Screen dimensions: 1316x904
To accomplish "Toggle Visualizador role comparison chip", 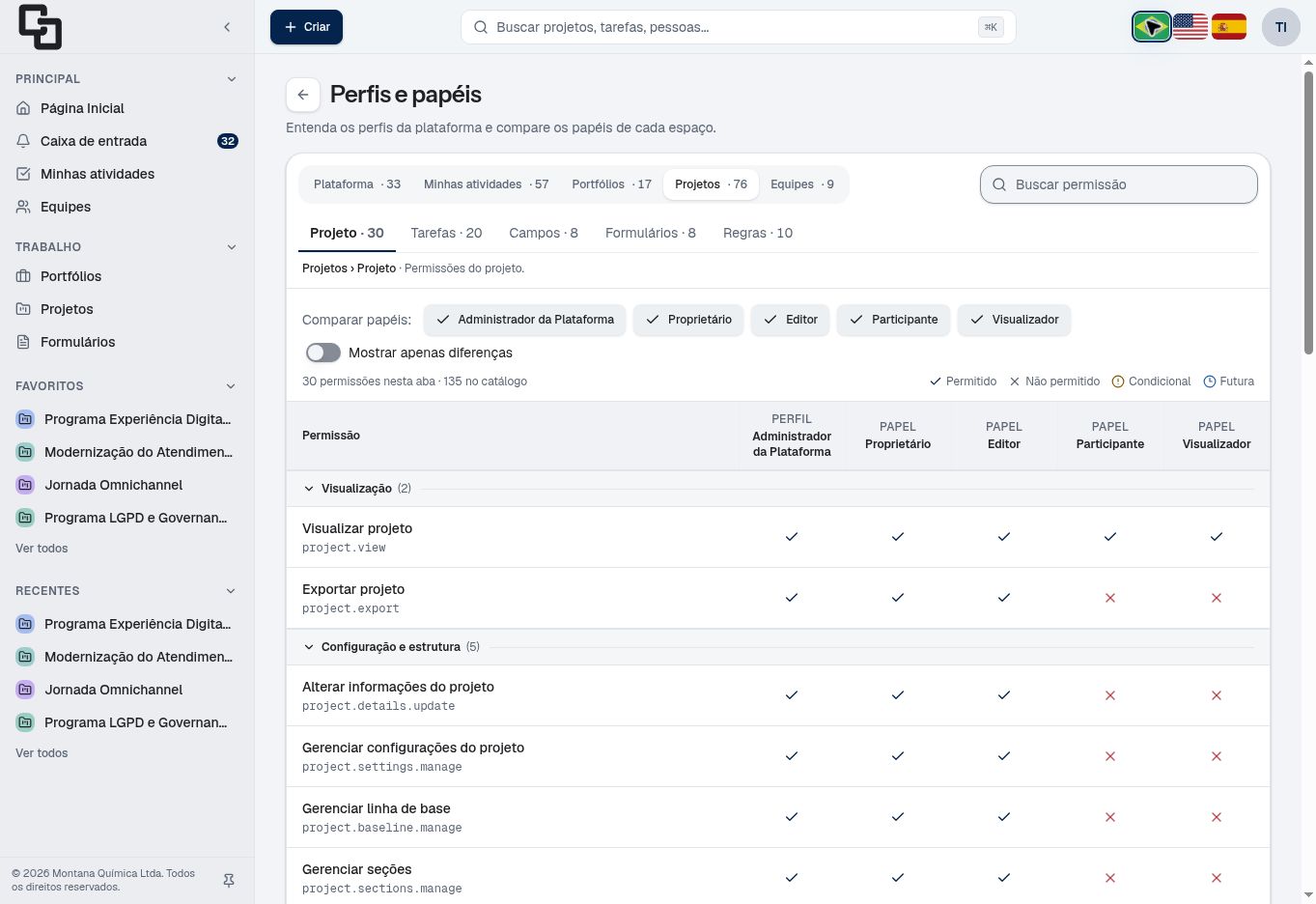I will [x=1014, y=320].
